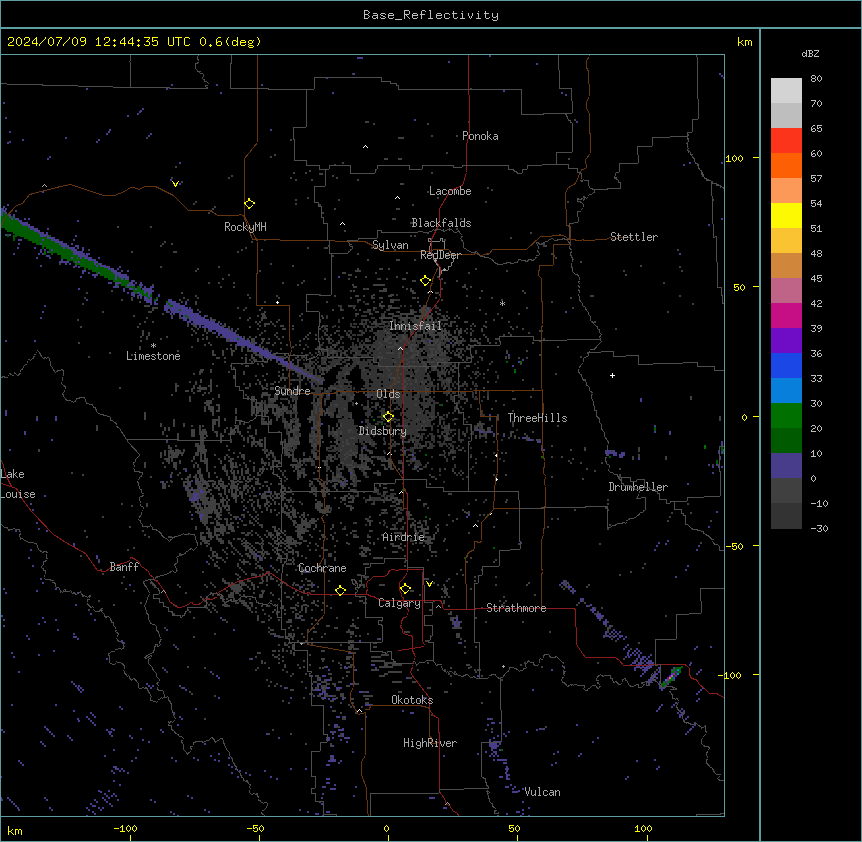Click the Strathmore city label

click(516, 608)
